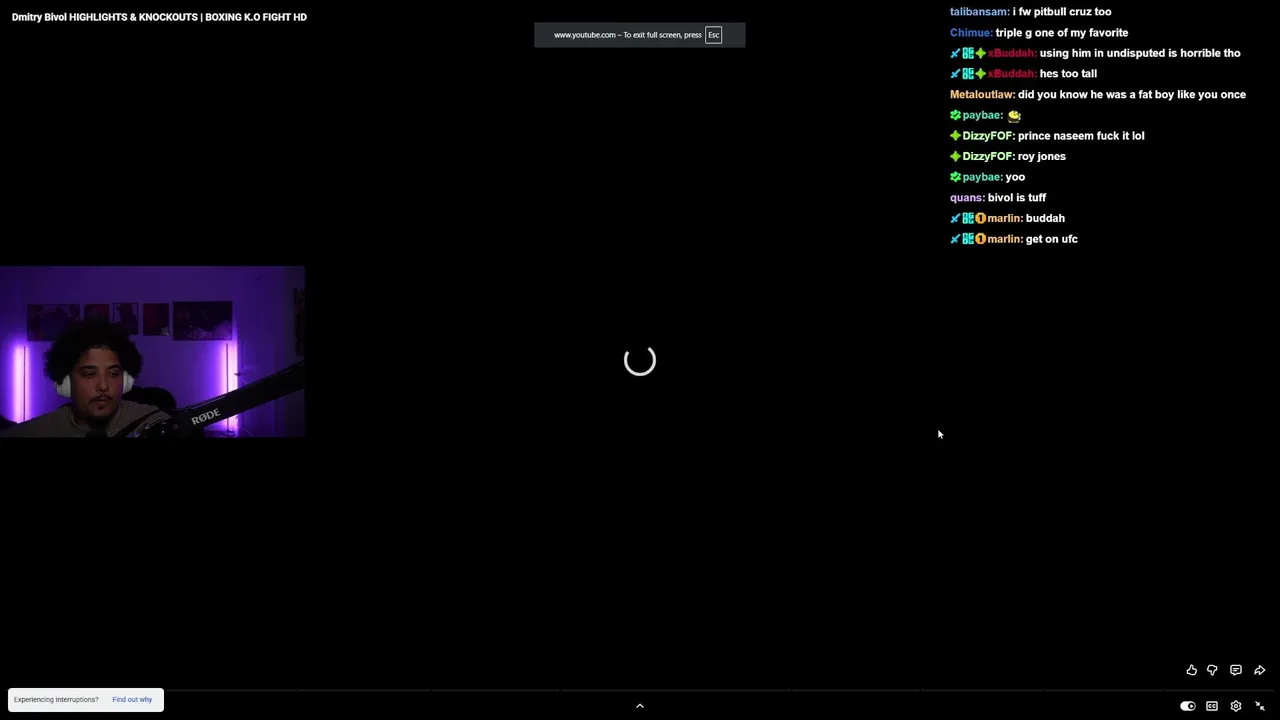Exit full screen mode icon
The height and width of the screenshot is (720, 1280).
[1260, 706]
